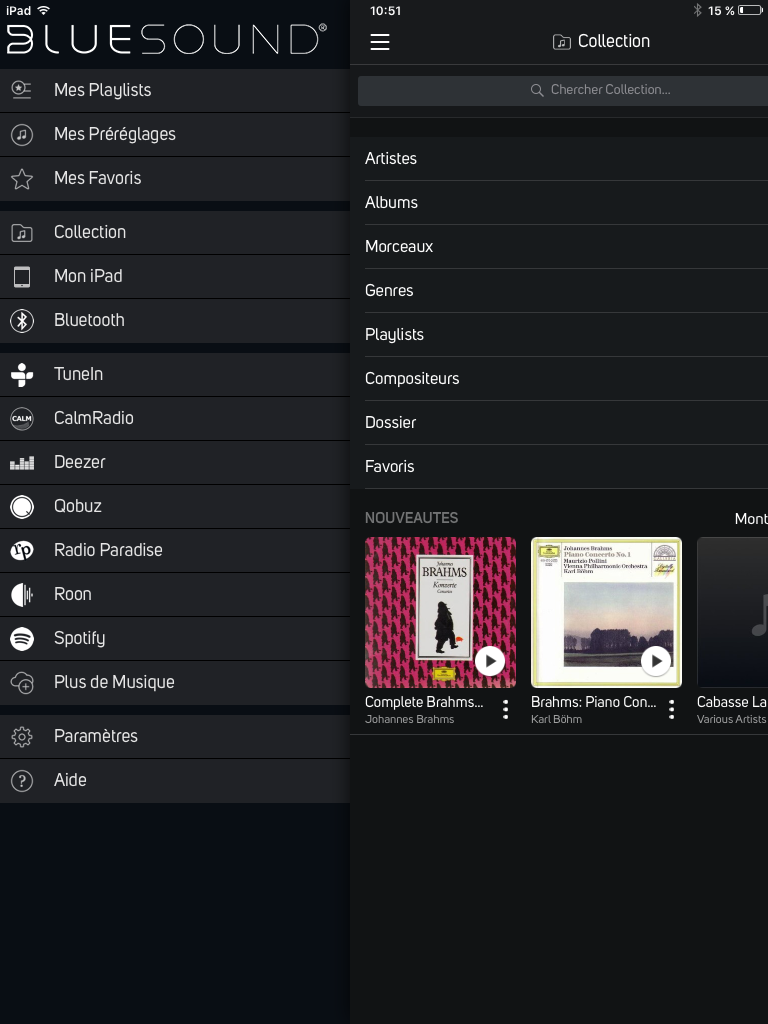Viewport: 768px width, 1024px height.
Task: Open the Roon service
Action: pyautogui.click(x=175, y=595)
